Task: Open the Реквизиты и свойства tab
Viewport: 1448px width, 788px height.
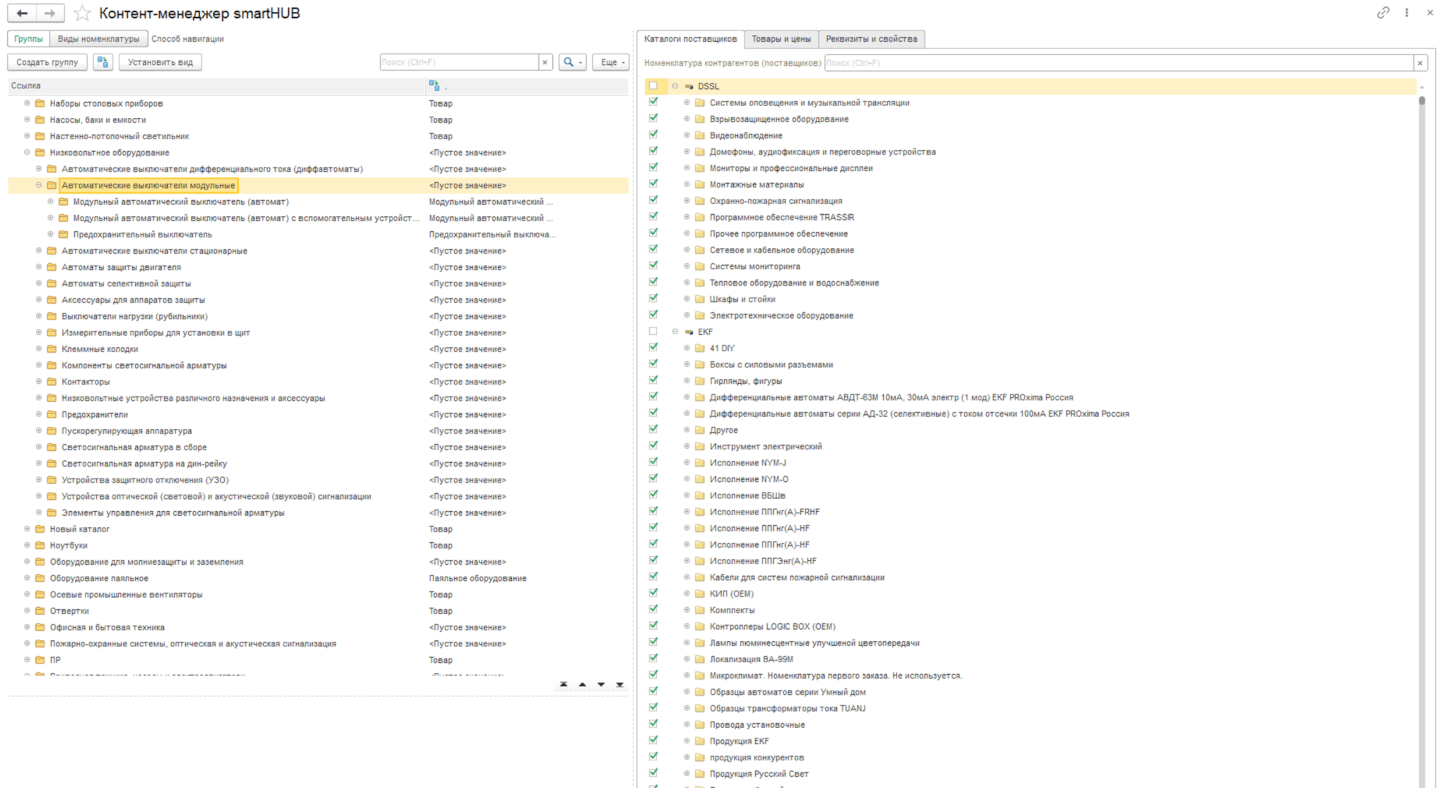Action: pos(871,39)
